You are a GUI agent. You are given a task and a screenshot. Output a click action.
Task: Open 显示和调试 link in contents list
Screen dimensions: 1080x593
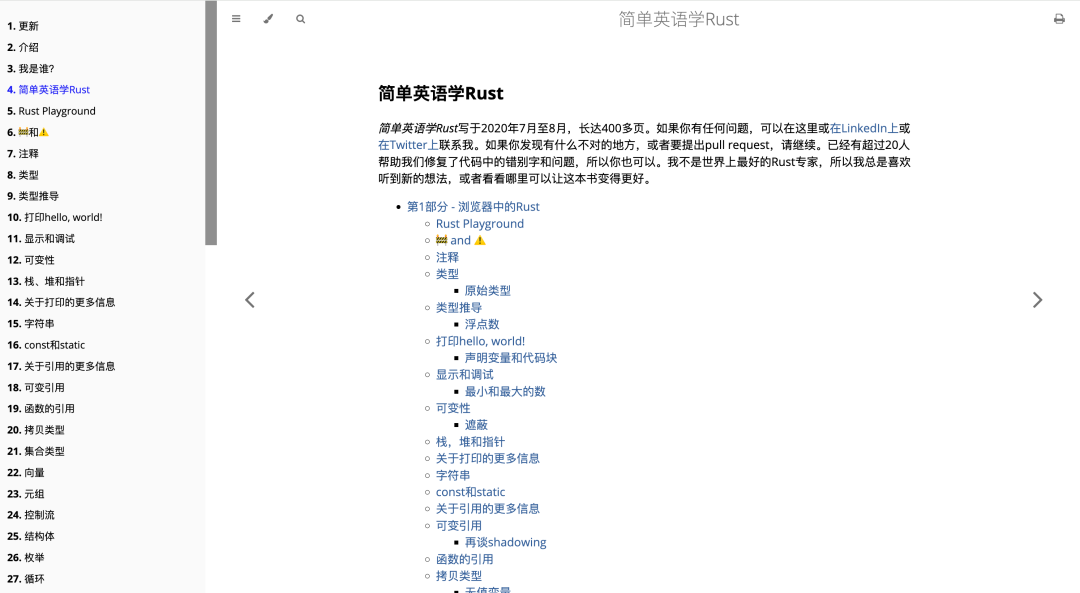(x=465, y=374)
